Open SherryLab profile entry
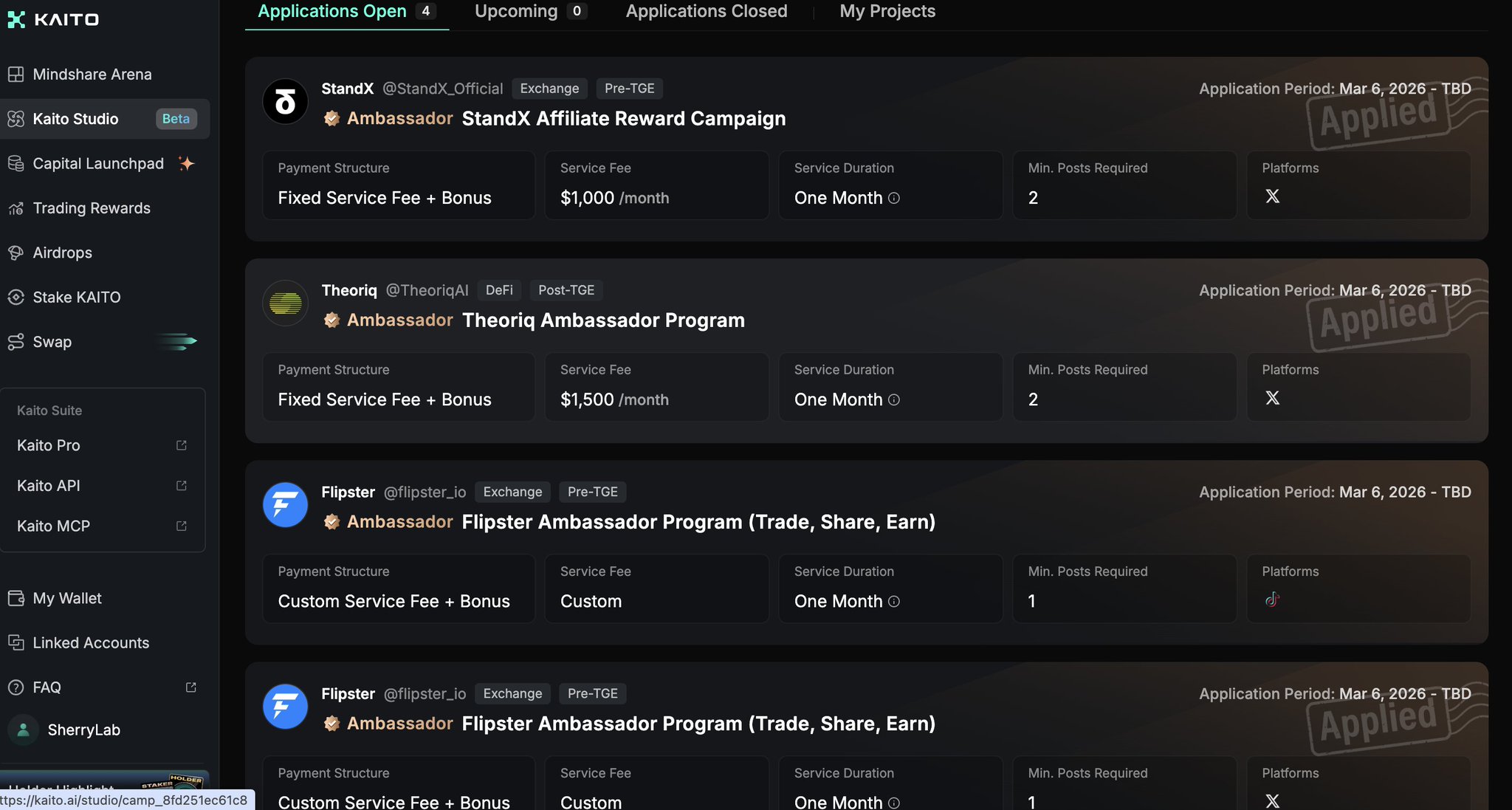Image resolution: width=1512 pixels, height=810 pixels. (x=83, y=730)
